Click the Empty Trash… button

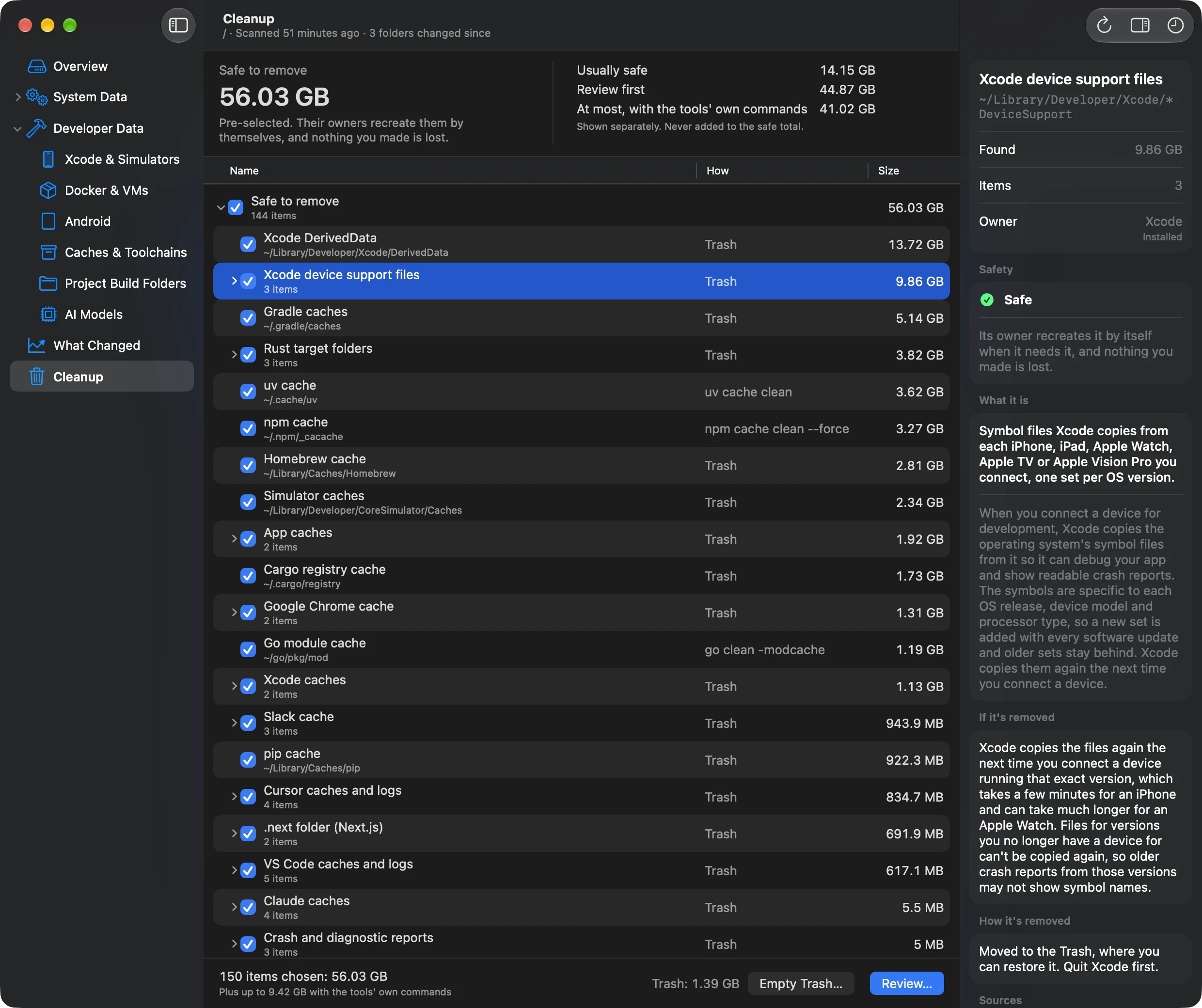pyautogui.click(x=800, y=983)
